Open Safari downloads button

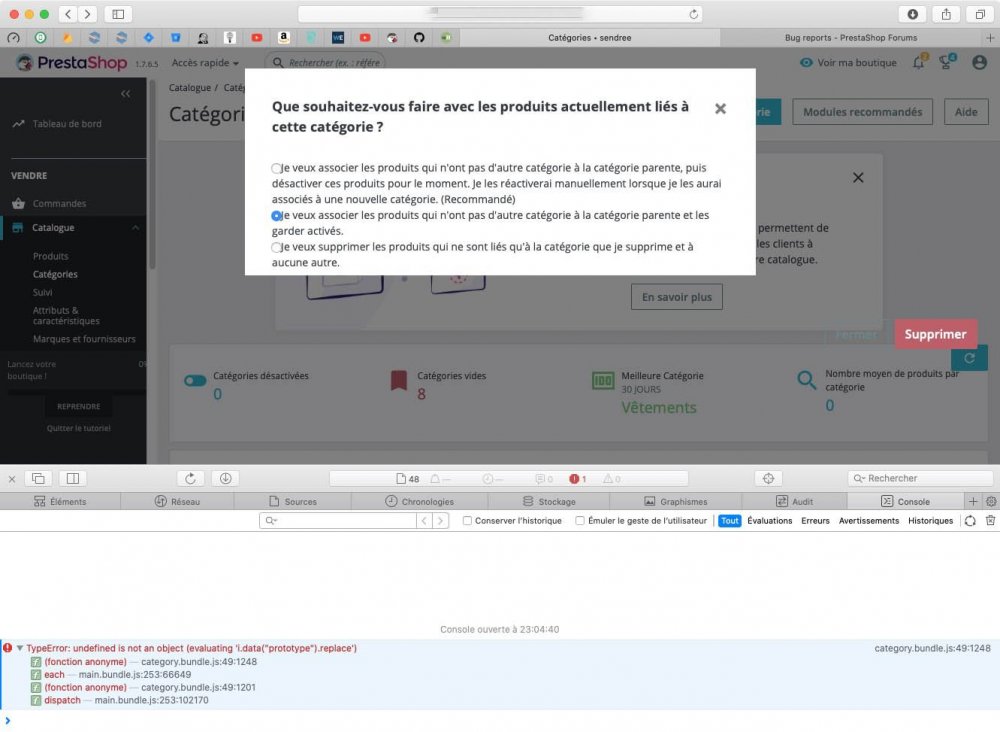pyautogui.click(x=913, y=14)
